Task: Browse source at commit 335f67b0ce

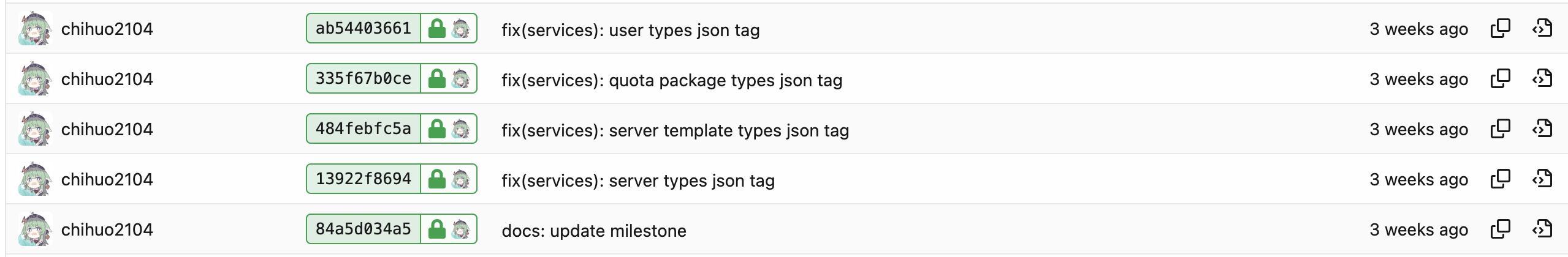Action: 1542,78
